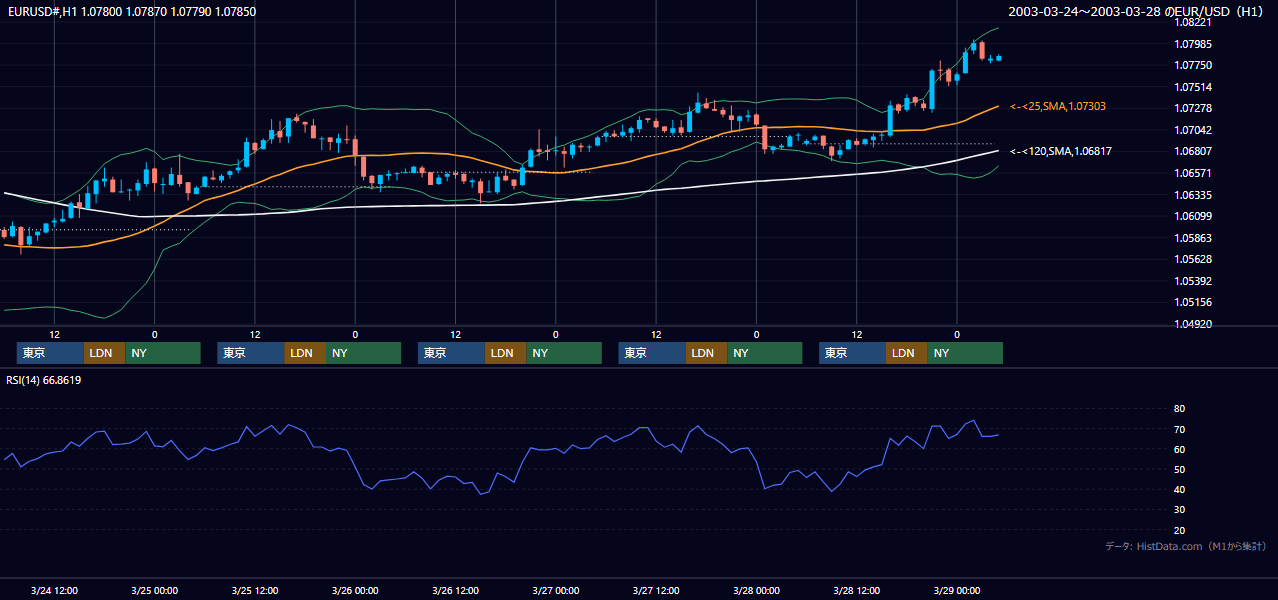Click the 3/26 12:00 date label

[x=456, y=590]
